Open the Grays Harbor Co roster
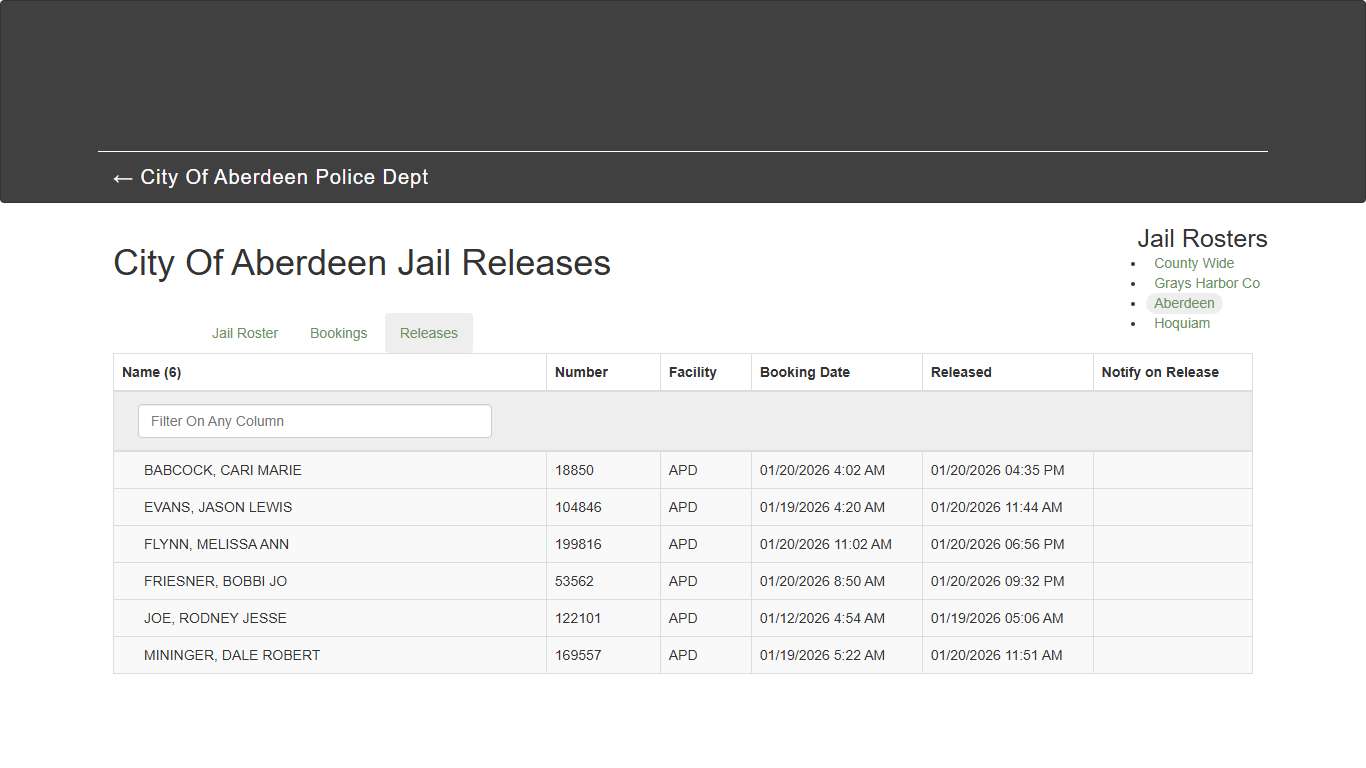 tap(1207, 283)
